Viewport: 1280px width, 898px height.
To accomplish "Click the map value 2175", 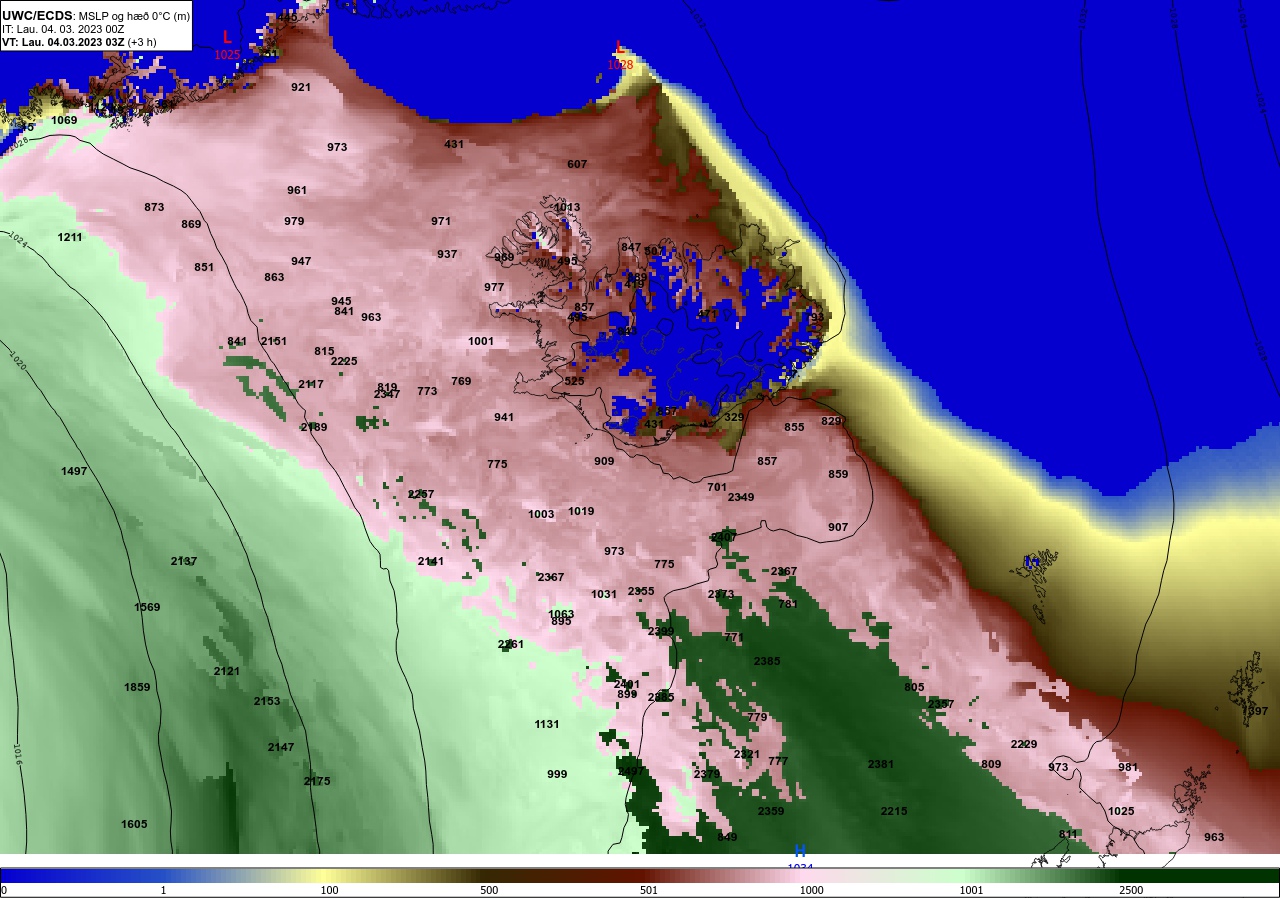I will (x=317, y=781).
